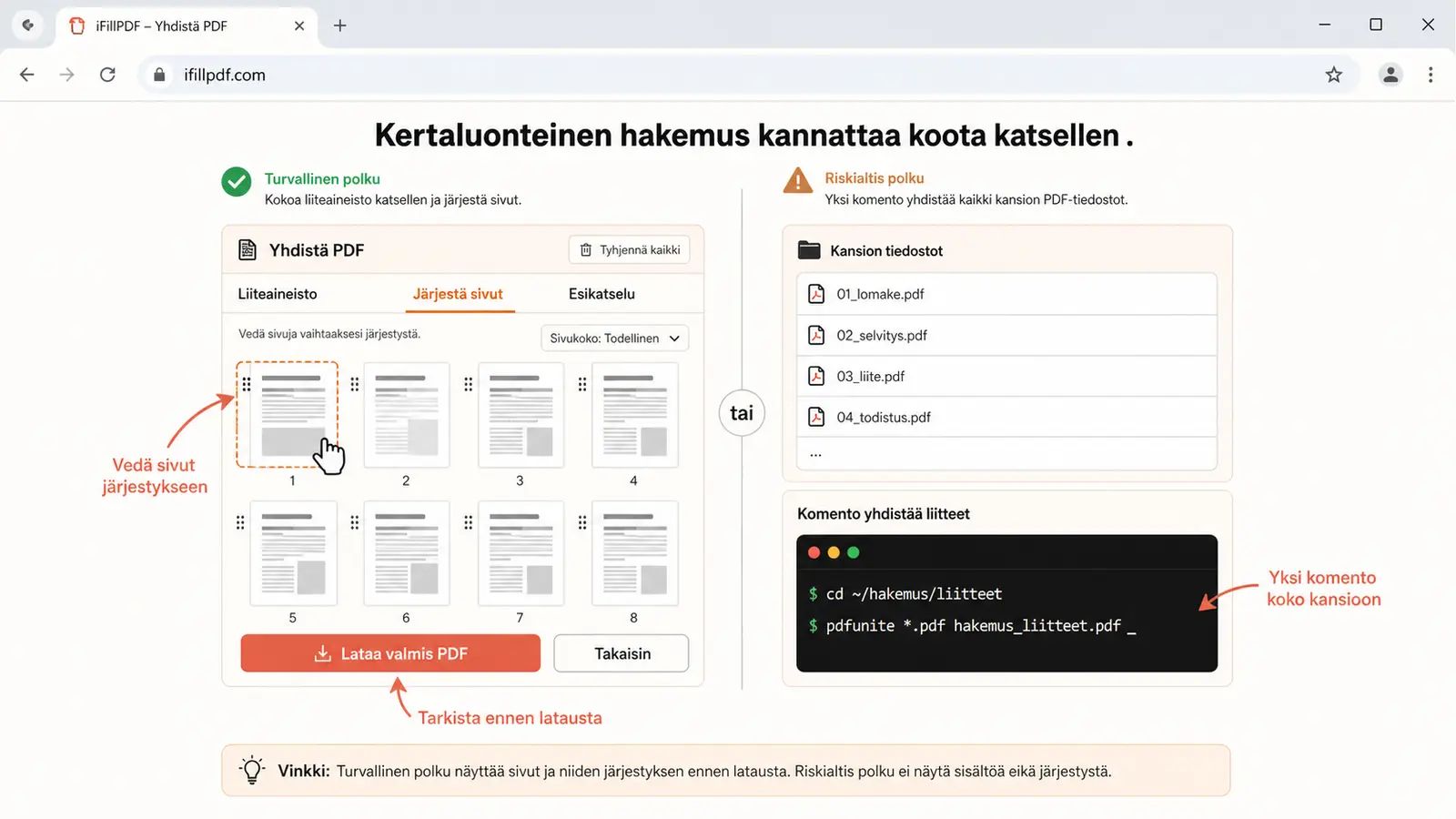Select page thumbnail 7
The width and height of the screenshot is (1456, 819).
click(521, 553)
